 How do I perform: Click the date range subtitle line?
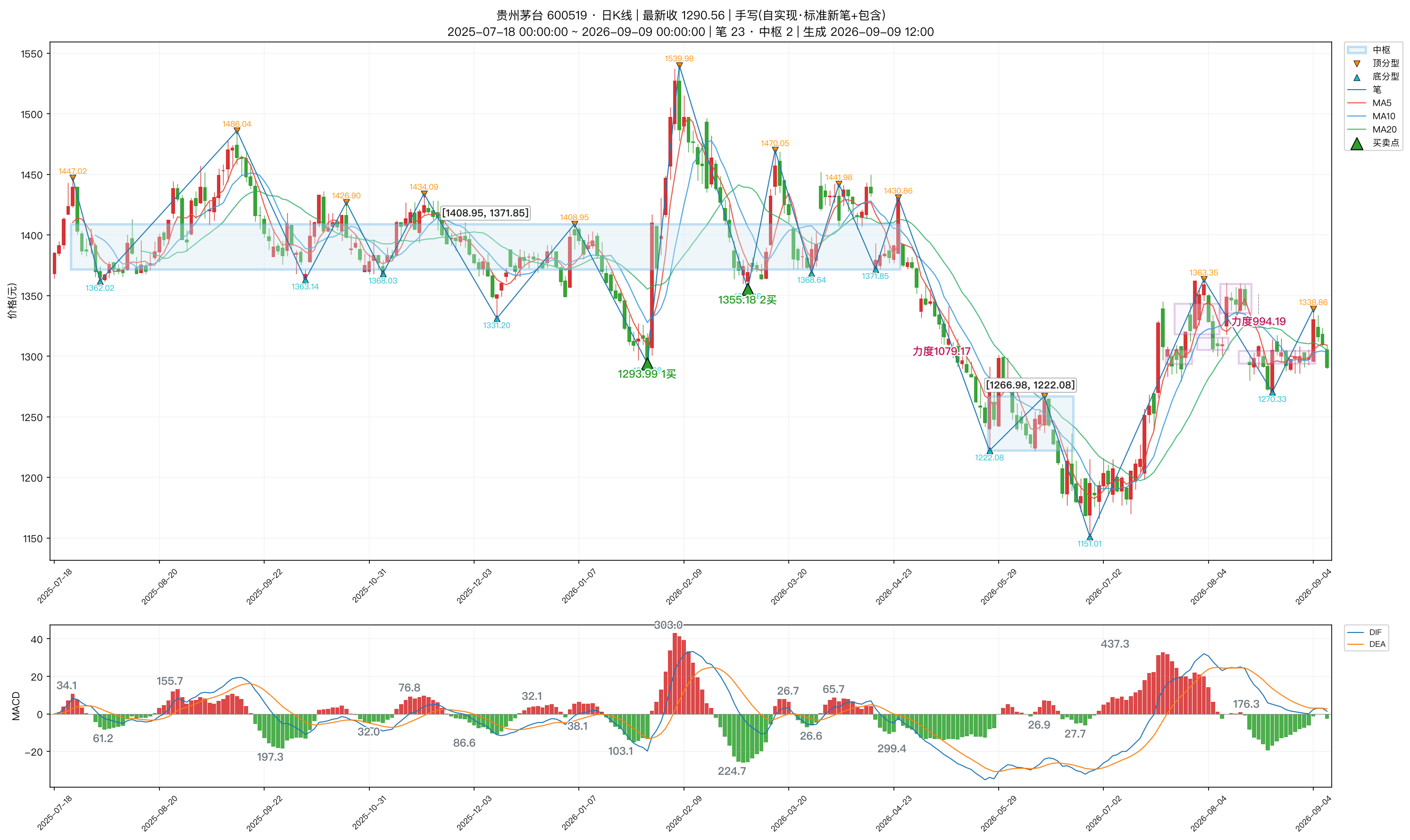tap(691, 32)
